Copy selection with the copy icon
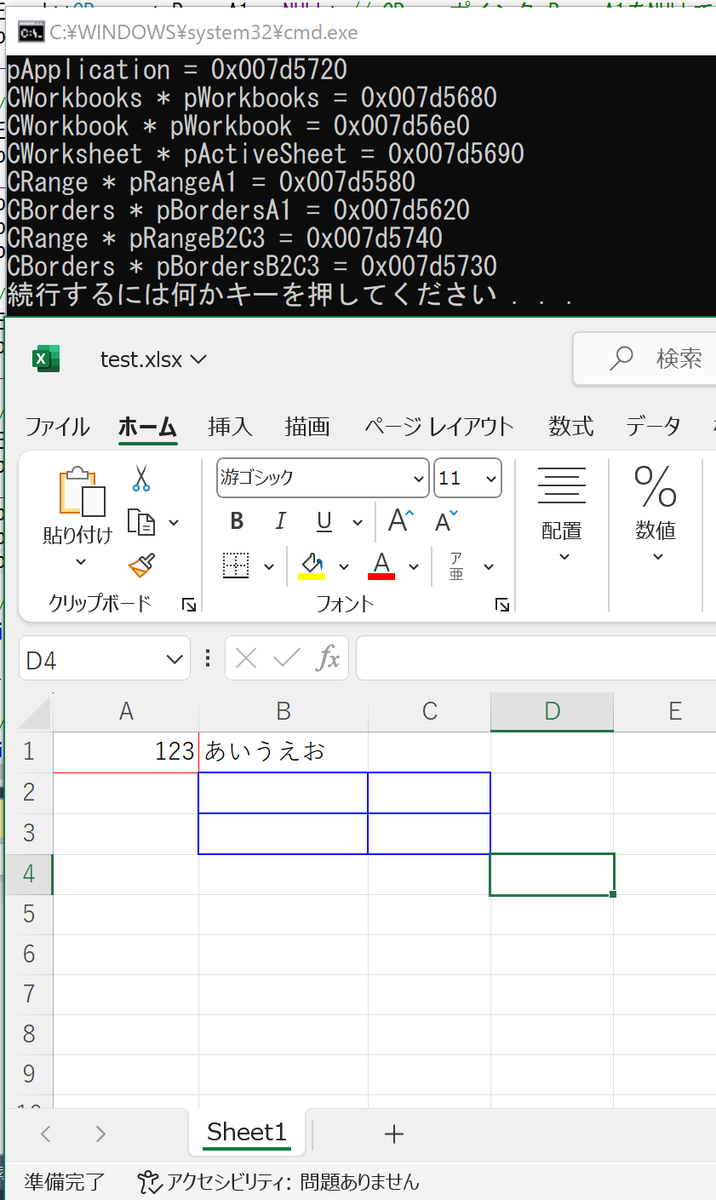The image size is (716, 1200). coord(142,522)
